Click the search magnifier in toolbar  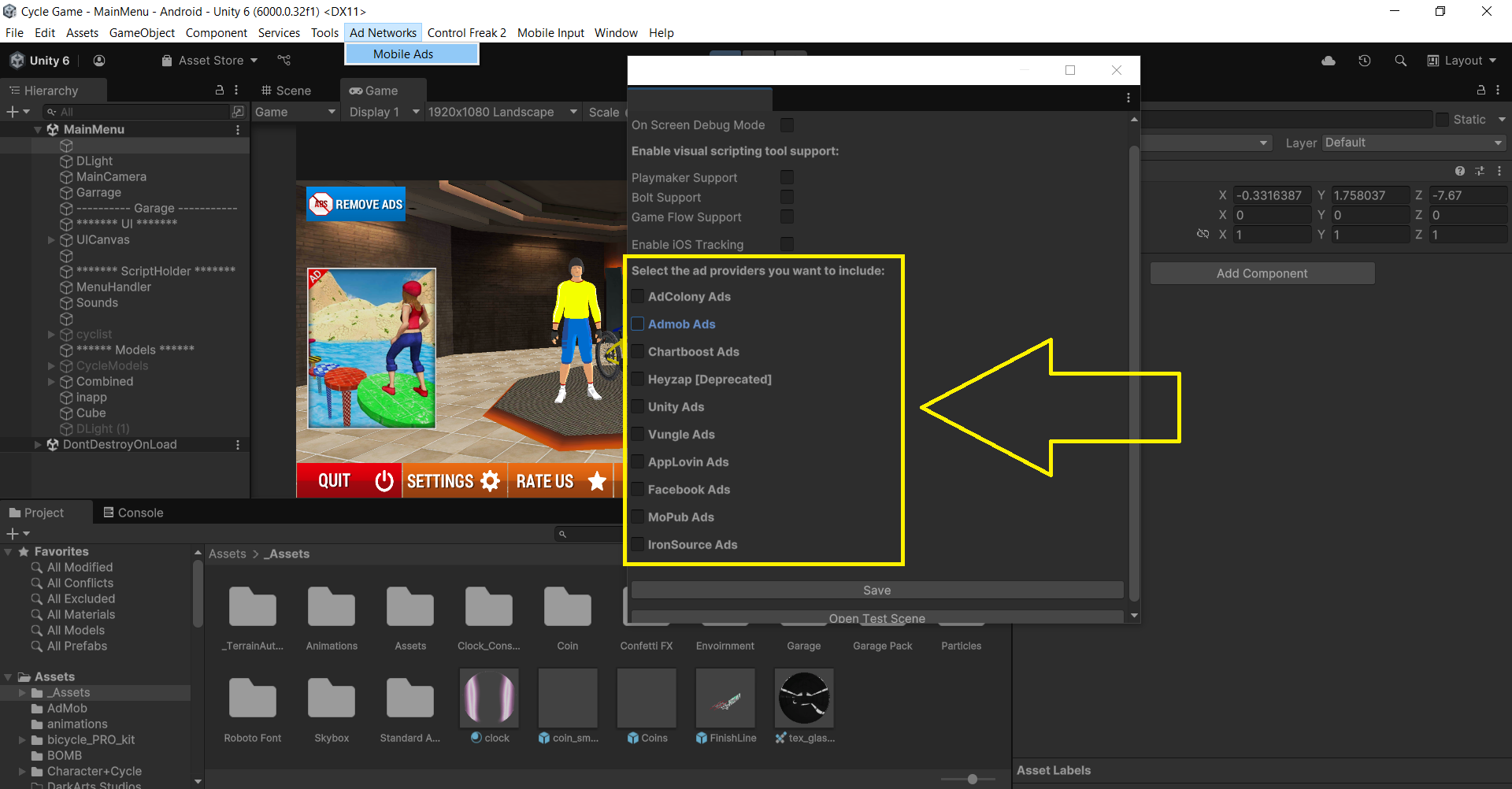click(1400, 61)
